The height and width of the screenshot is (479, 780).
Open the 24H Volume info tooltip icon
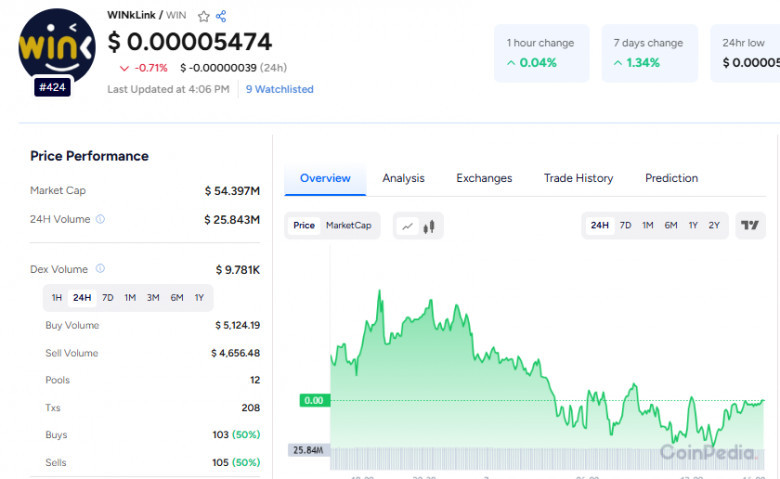[100, 219]
